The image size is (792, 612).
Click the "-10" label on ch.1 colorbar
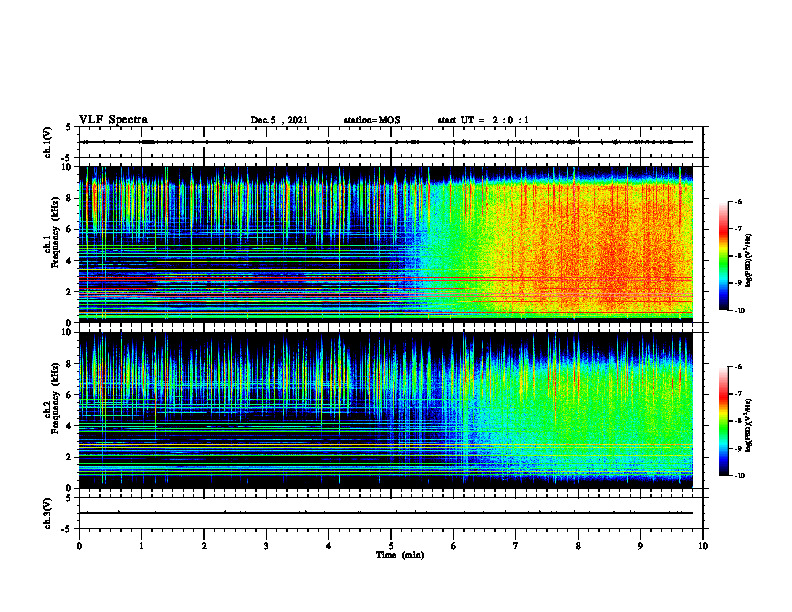tap(740, 311)
